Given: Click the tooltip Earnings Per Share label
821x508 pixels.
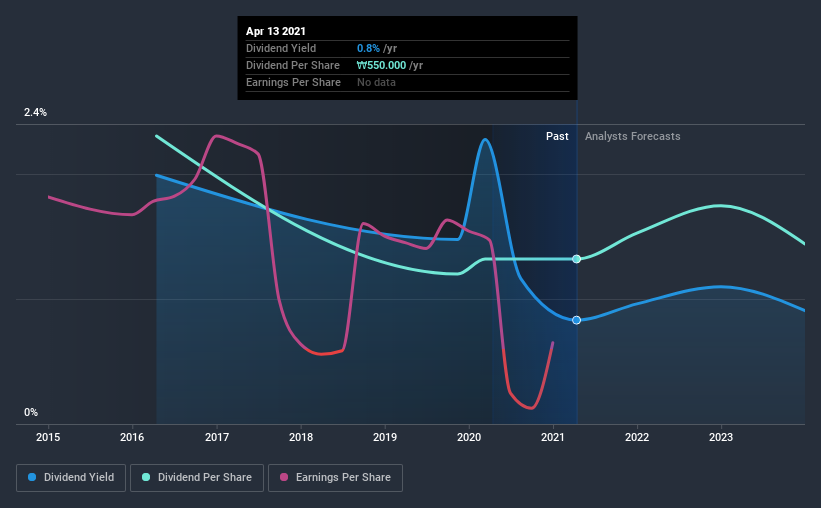Looking at the screenshot, I should tap(293, 82).
